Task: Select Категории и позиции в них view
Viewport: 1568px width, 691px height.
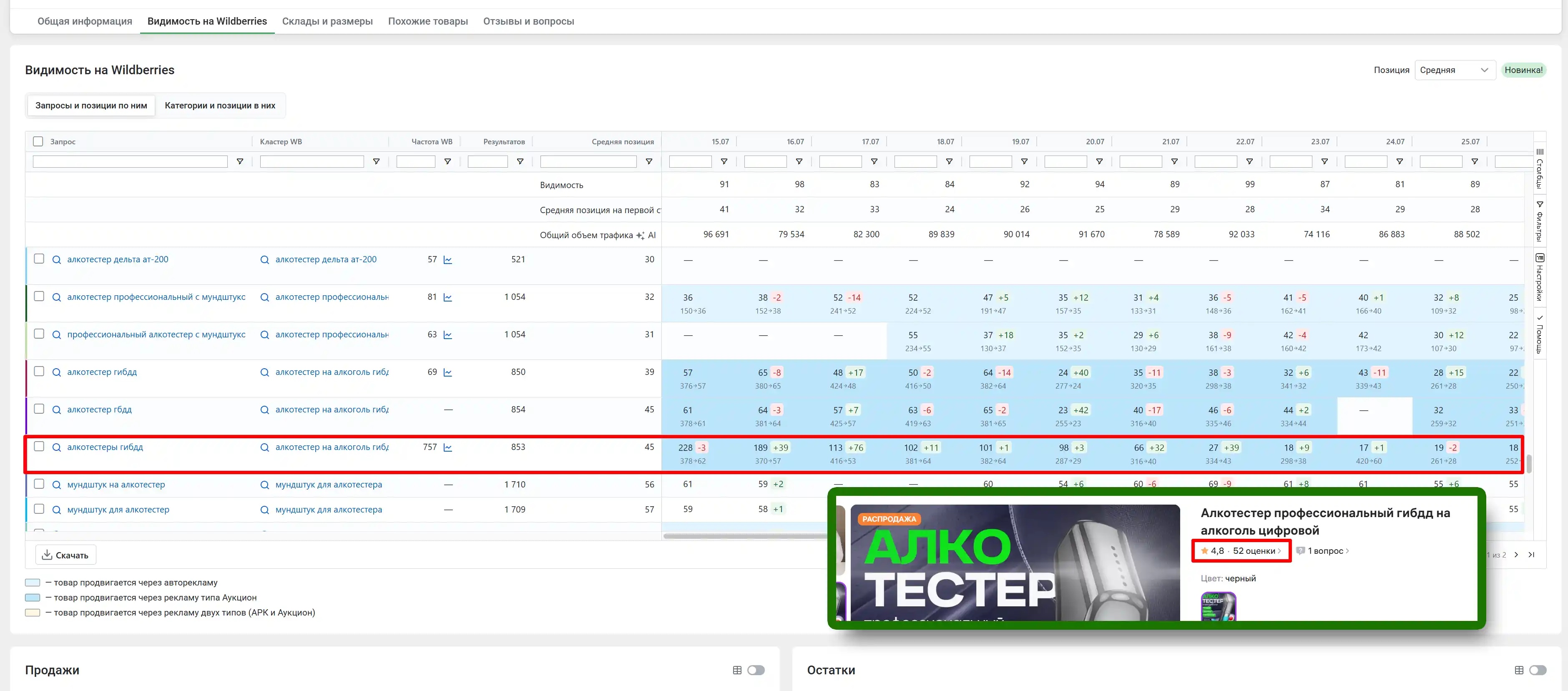Action: point(220,105)
